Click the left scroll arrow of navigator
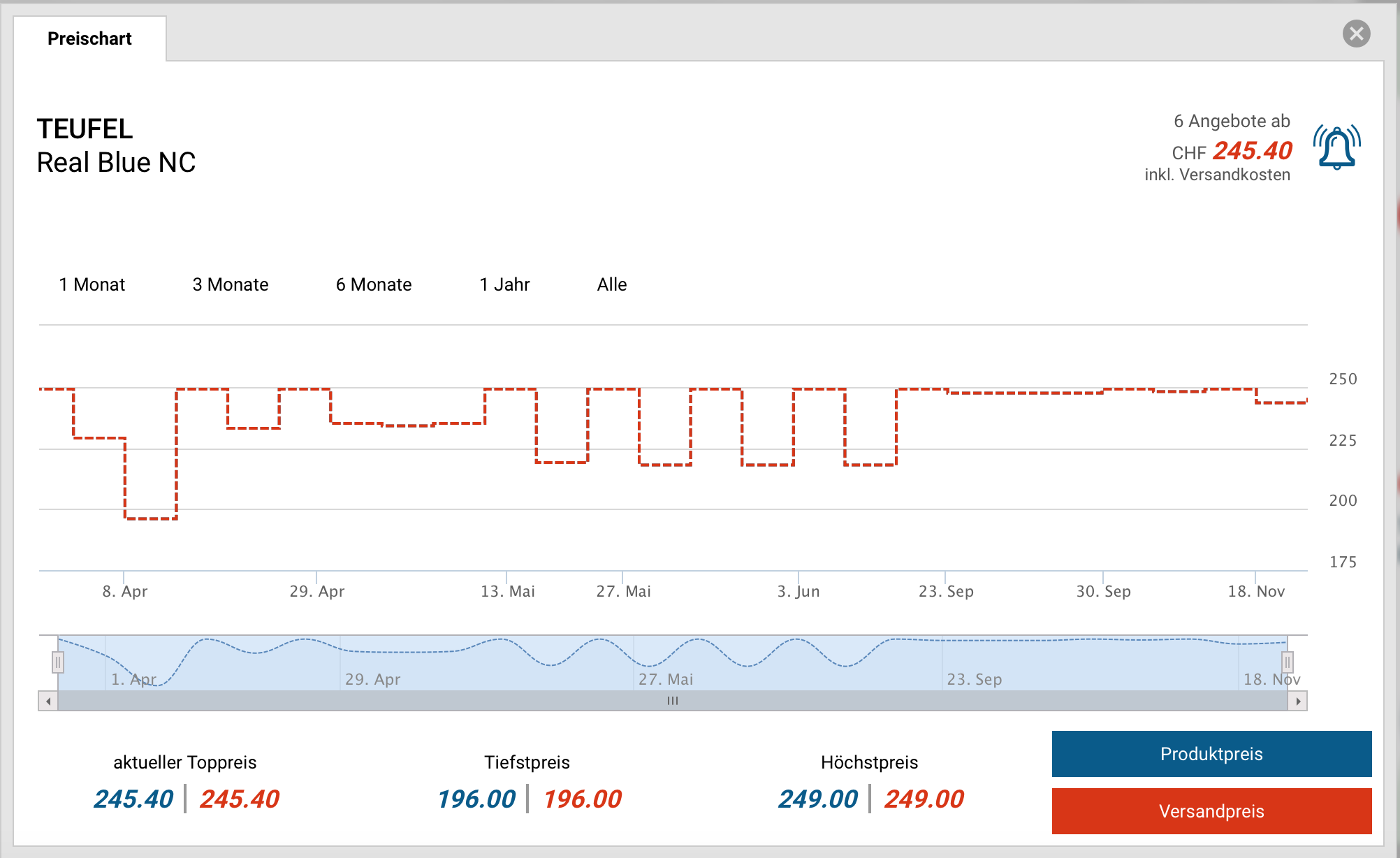Screen dimensions: 1400x858 (48, 701)
